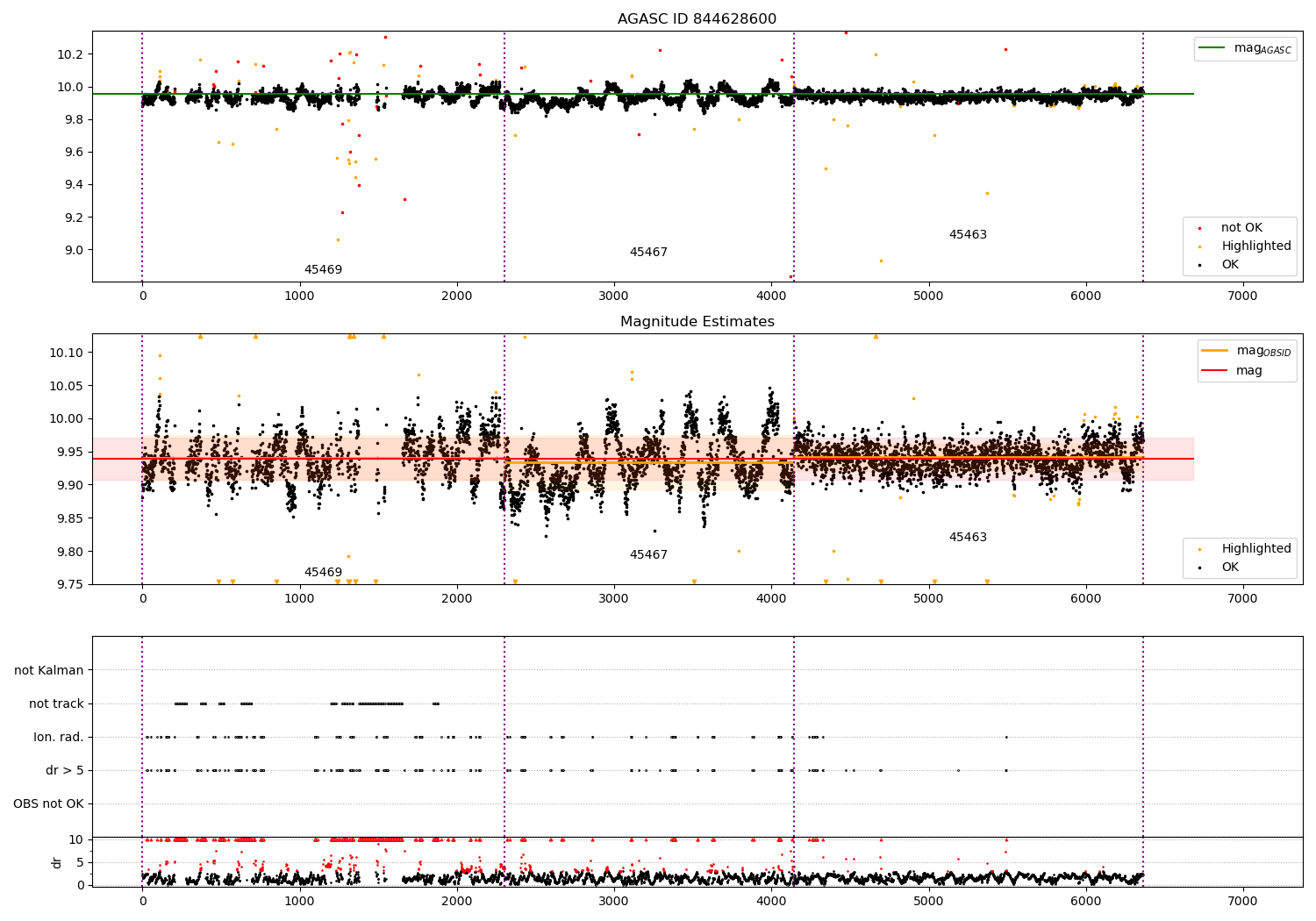Click the "45469" label in the top plot
Image resolution: width=1316 pixels, height=921 pixels.
pyautogui.click(x=323, y=270)
